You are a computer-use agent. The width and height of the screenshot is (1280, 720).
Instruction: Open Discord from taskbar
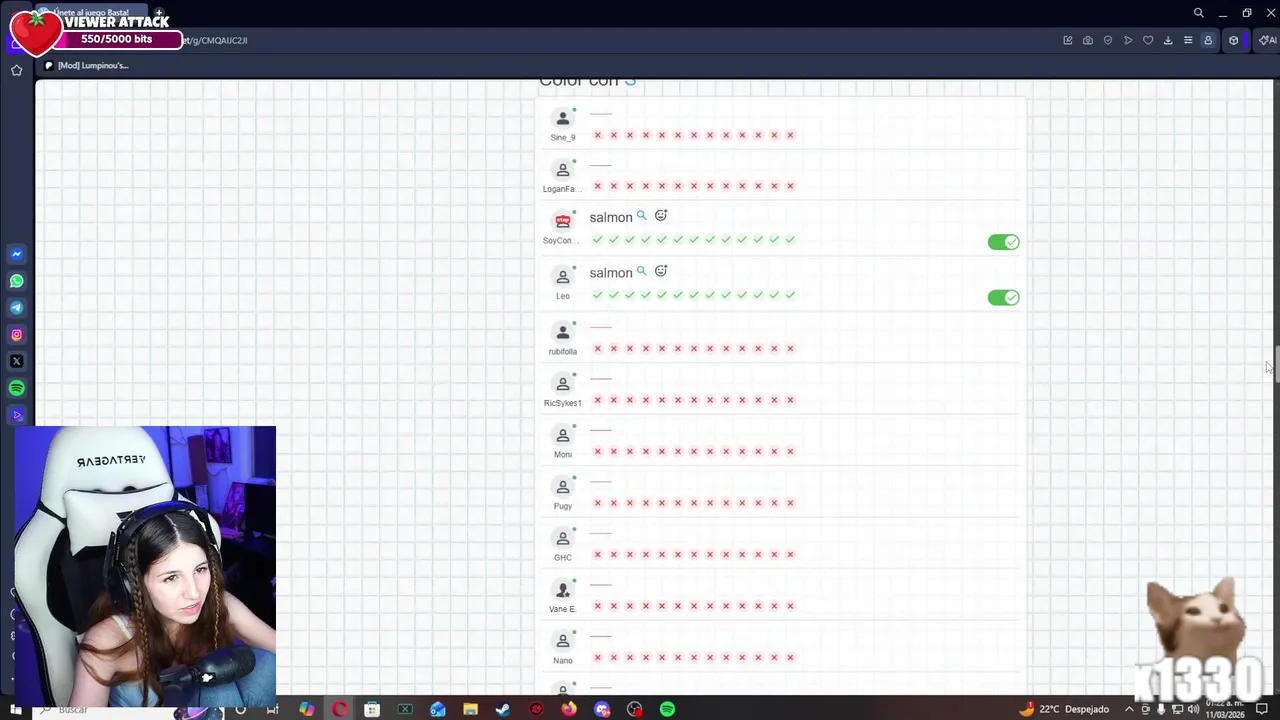click(601, 710)
